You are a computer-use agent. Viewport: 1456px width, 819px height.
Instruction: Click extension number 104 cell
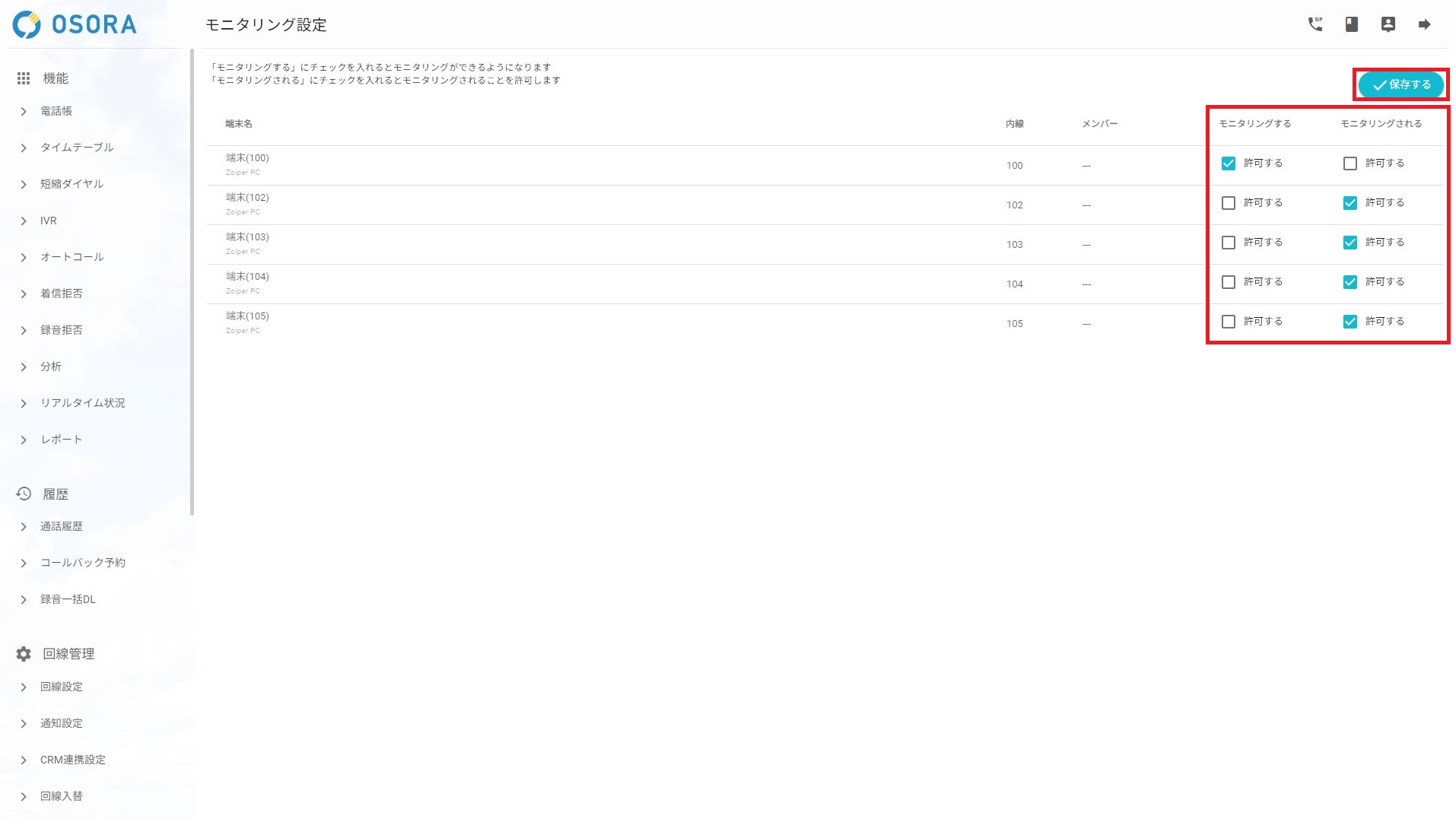[x=1014, y=284]
